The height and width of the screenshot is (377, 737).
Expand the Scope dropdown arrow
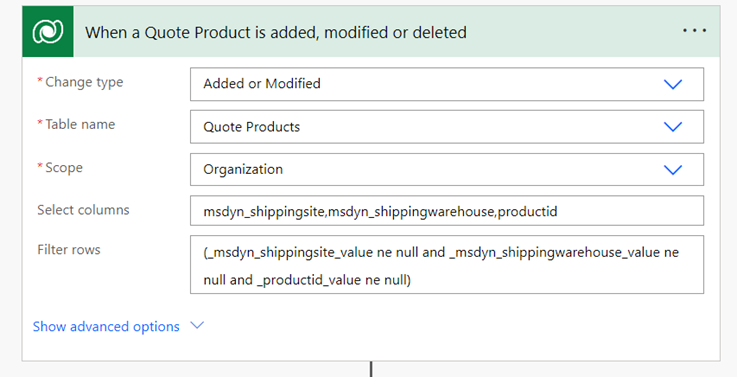point(673,169)
